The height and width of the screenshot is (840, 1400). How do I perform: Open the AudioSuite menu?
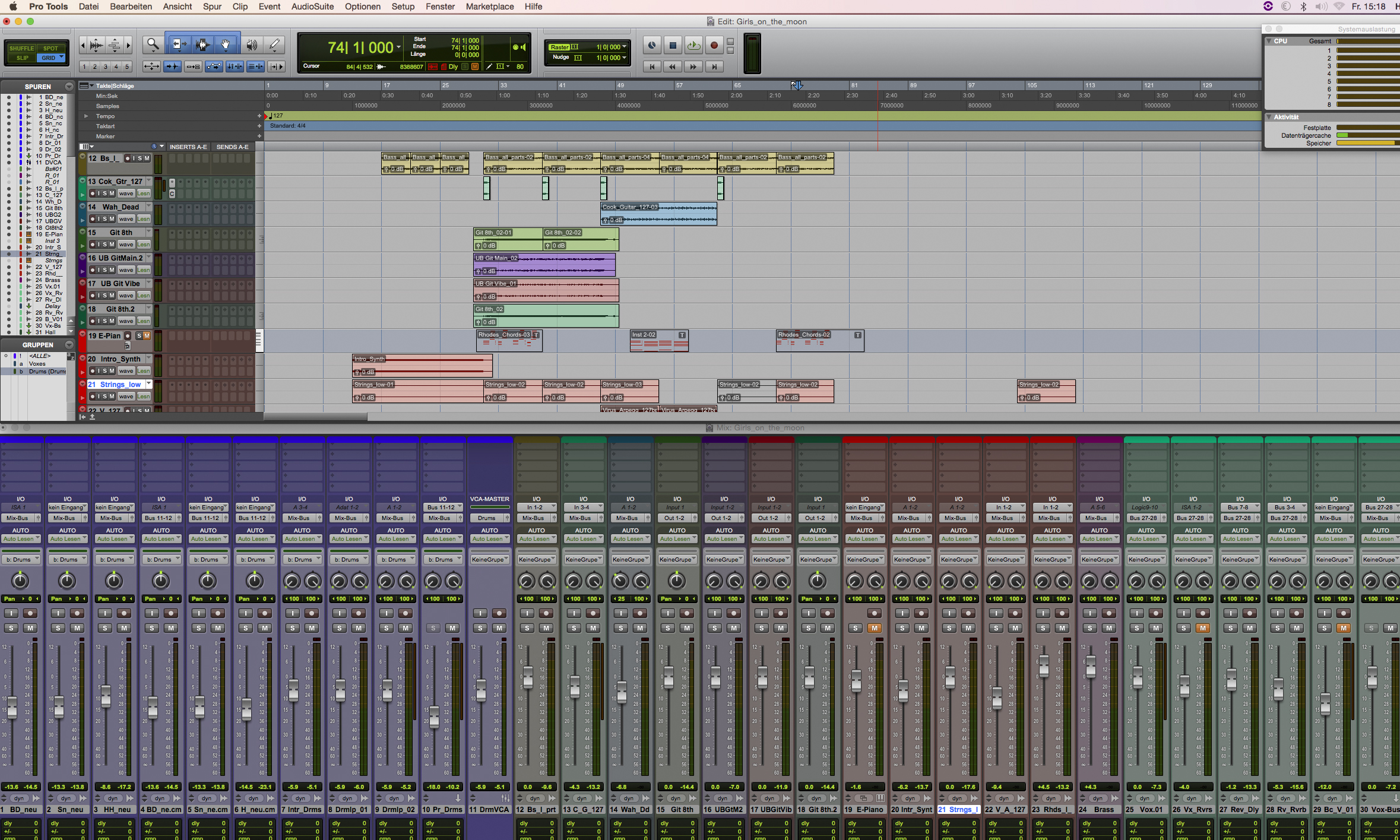tap(312, 7)
